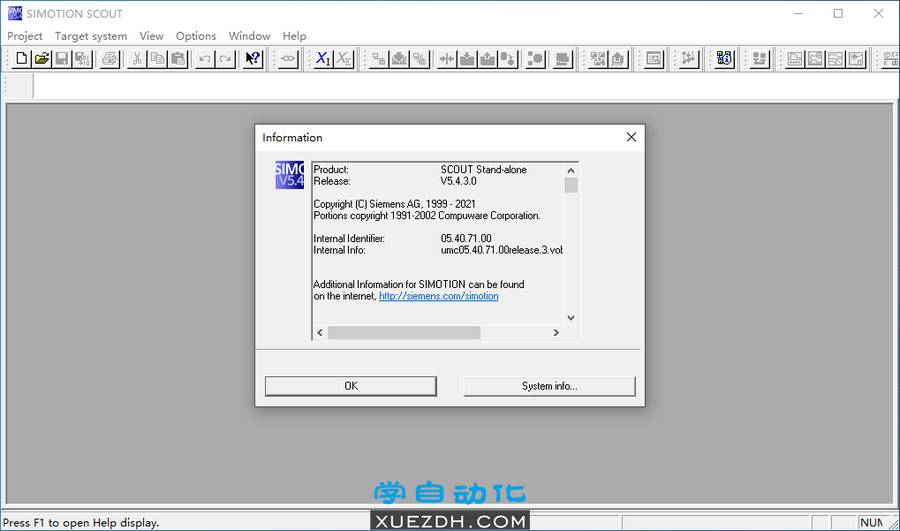This screenshot has height=531, width=900.
Task: Activate the context help pointer icon
Action: pyautogui.click(x=253, y=59)
